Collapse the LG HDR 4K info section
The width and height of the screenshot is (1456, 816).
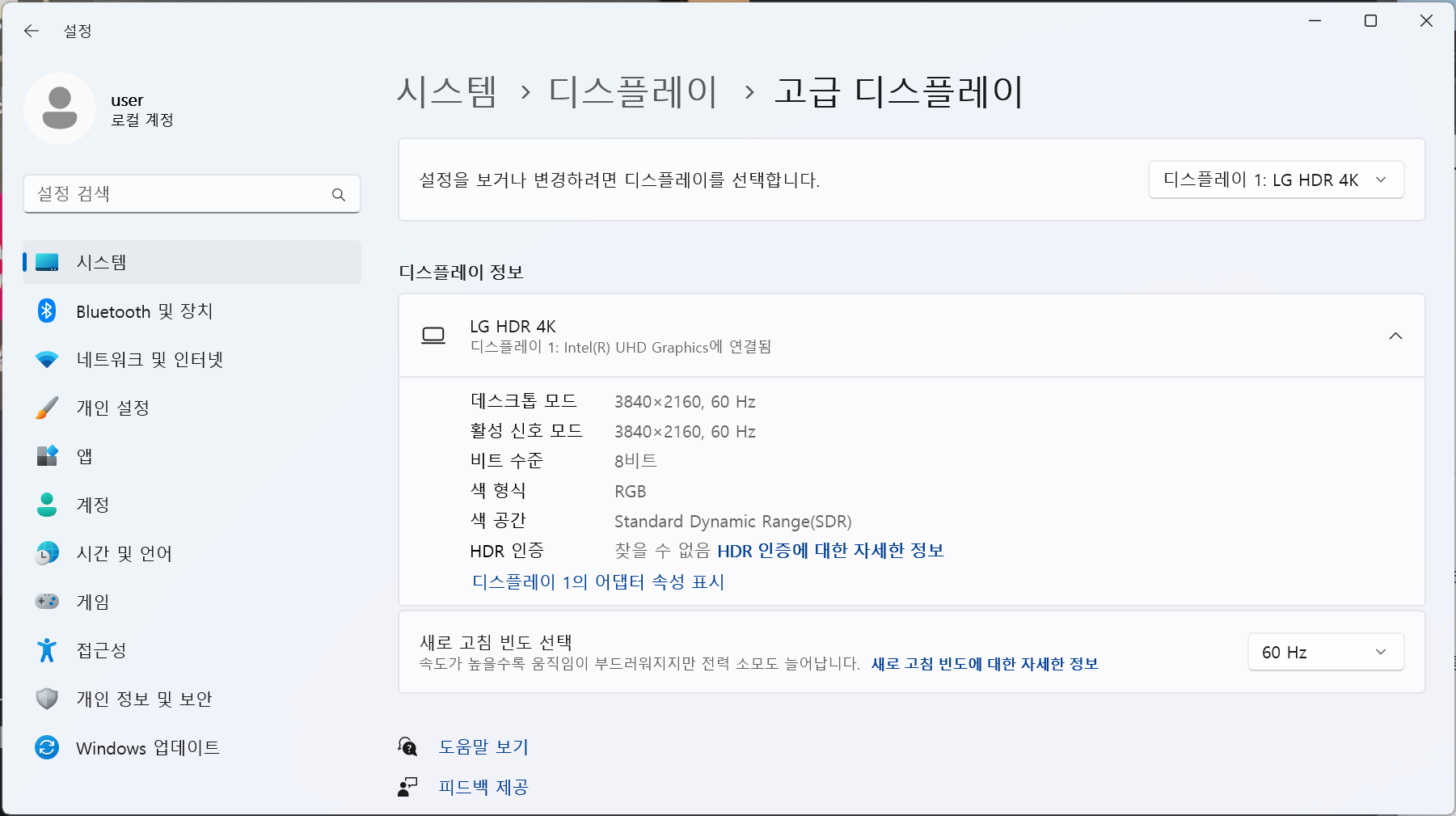coord(1395,336)
